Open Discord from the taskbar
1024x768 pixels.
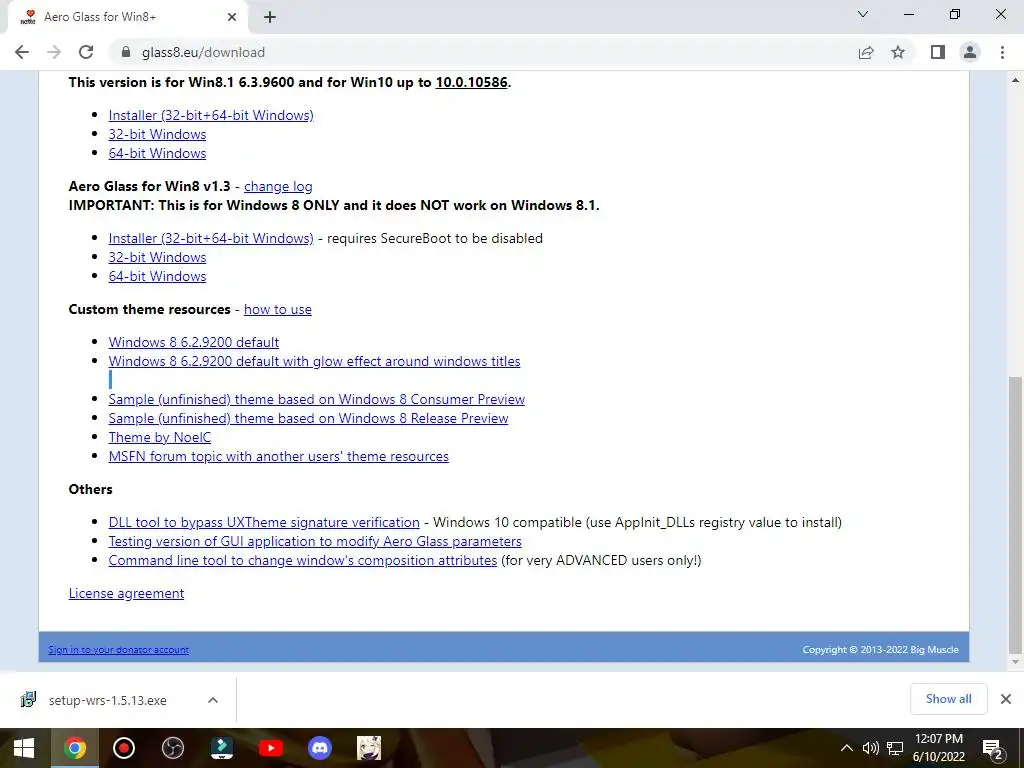coord(319,748)
